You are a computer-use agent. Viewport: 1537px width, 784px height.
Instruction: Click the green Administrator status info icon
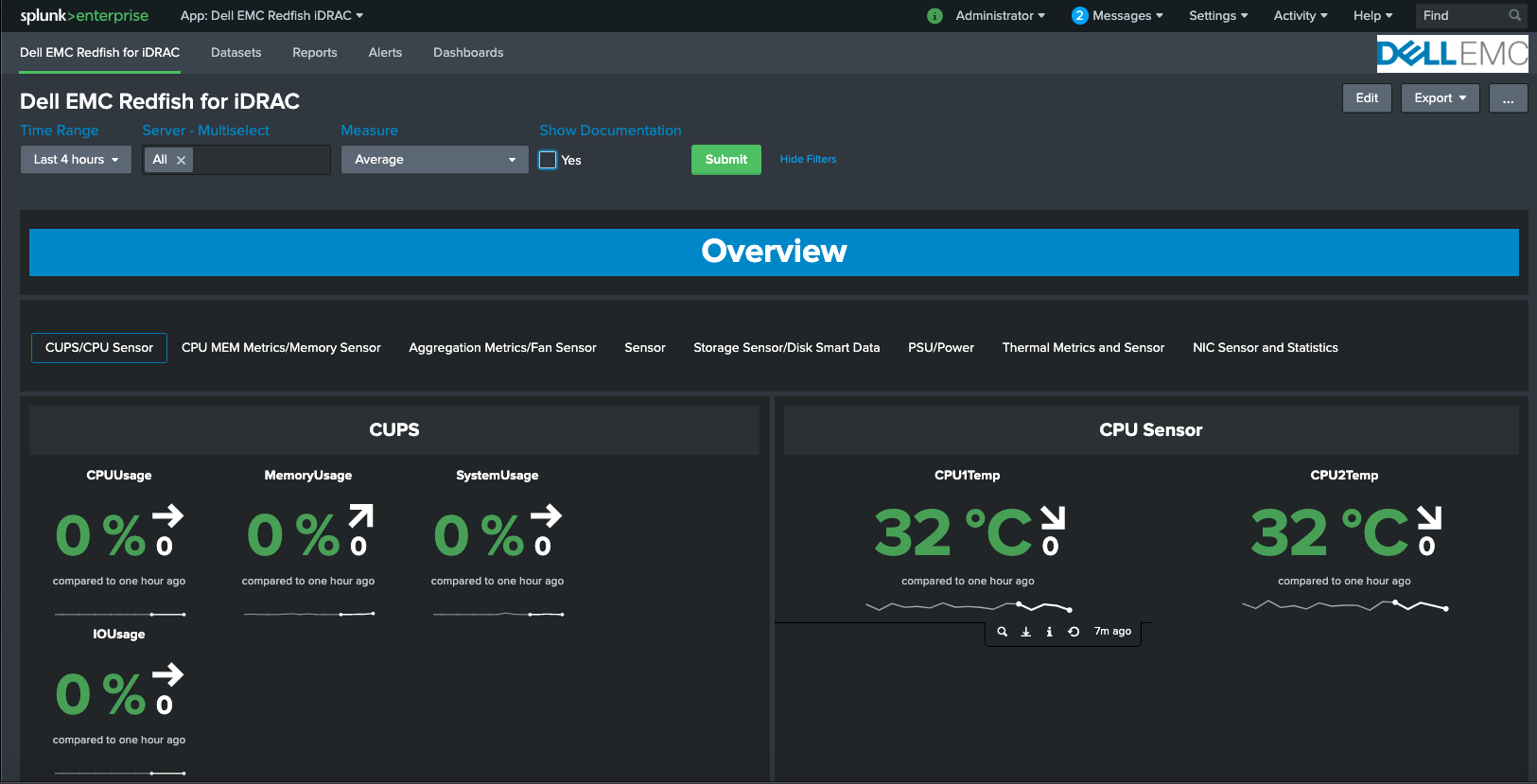click(934, 16)
